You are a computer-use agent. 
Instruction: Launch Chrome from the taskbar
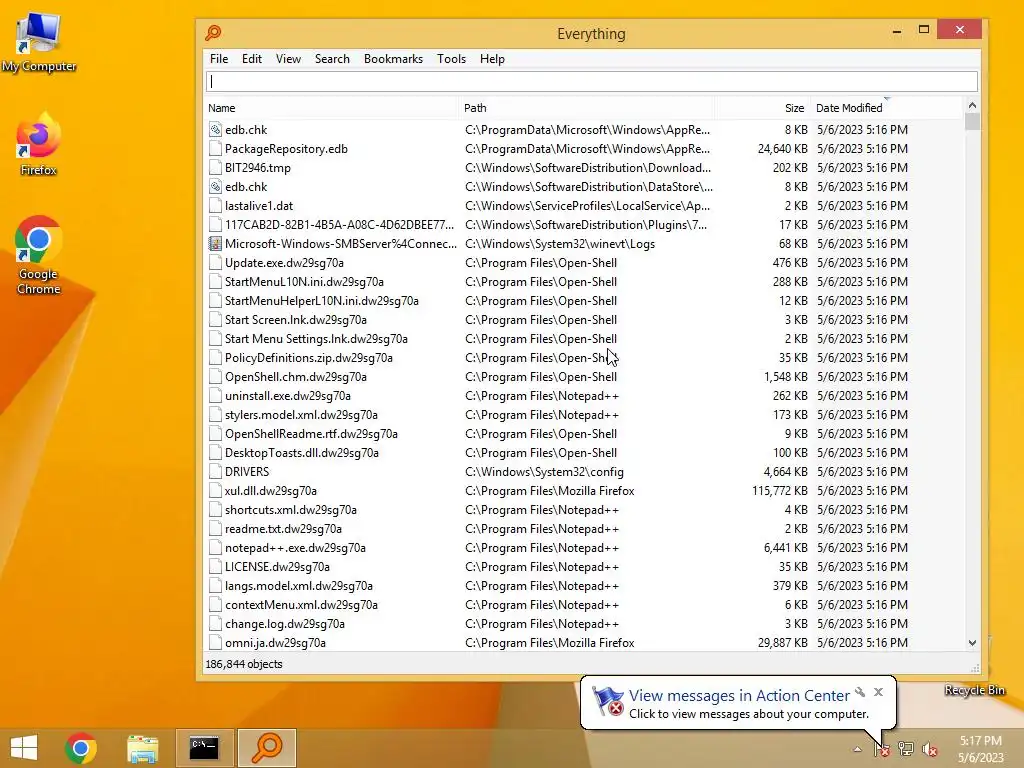(x=81, y=747)
